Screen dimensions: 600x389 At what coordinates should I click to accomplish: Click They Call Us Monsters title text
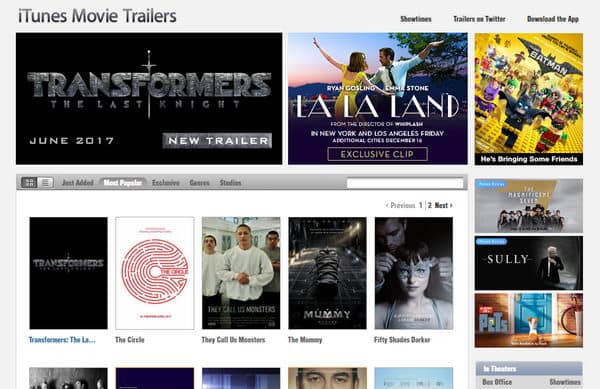233,340
